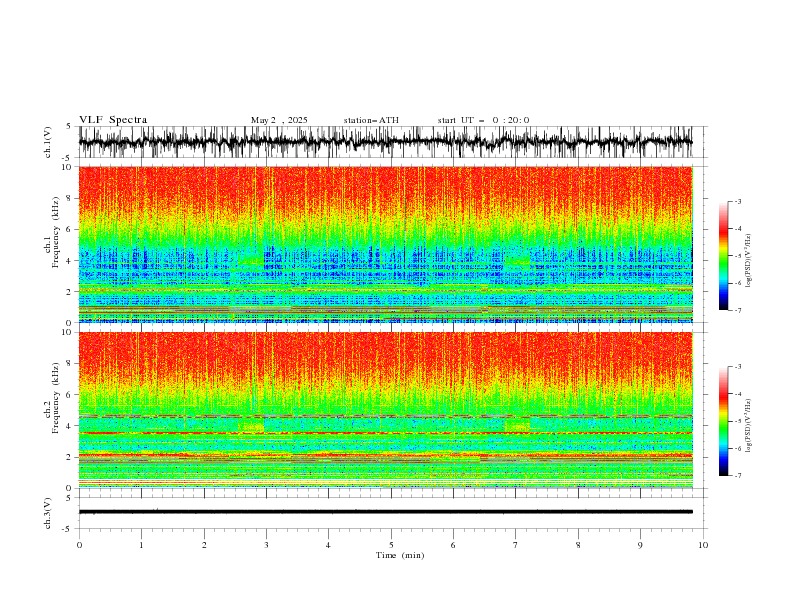Click the "1" tick on the time axis

141,545
